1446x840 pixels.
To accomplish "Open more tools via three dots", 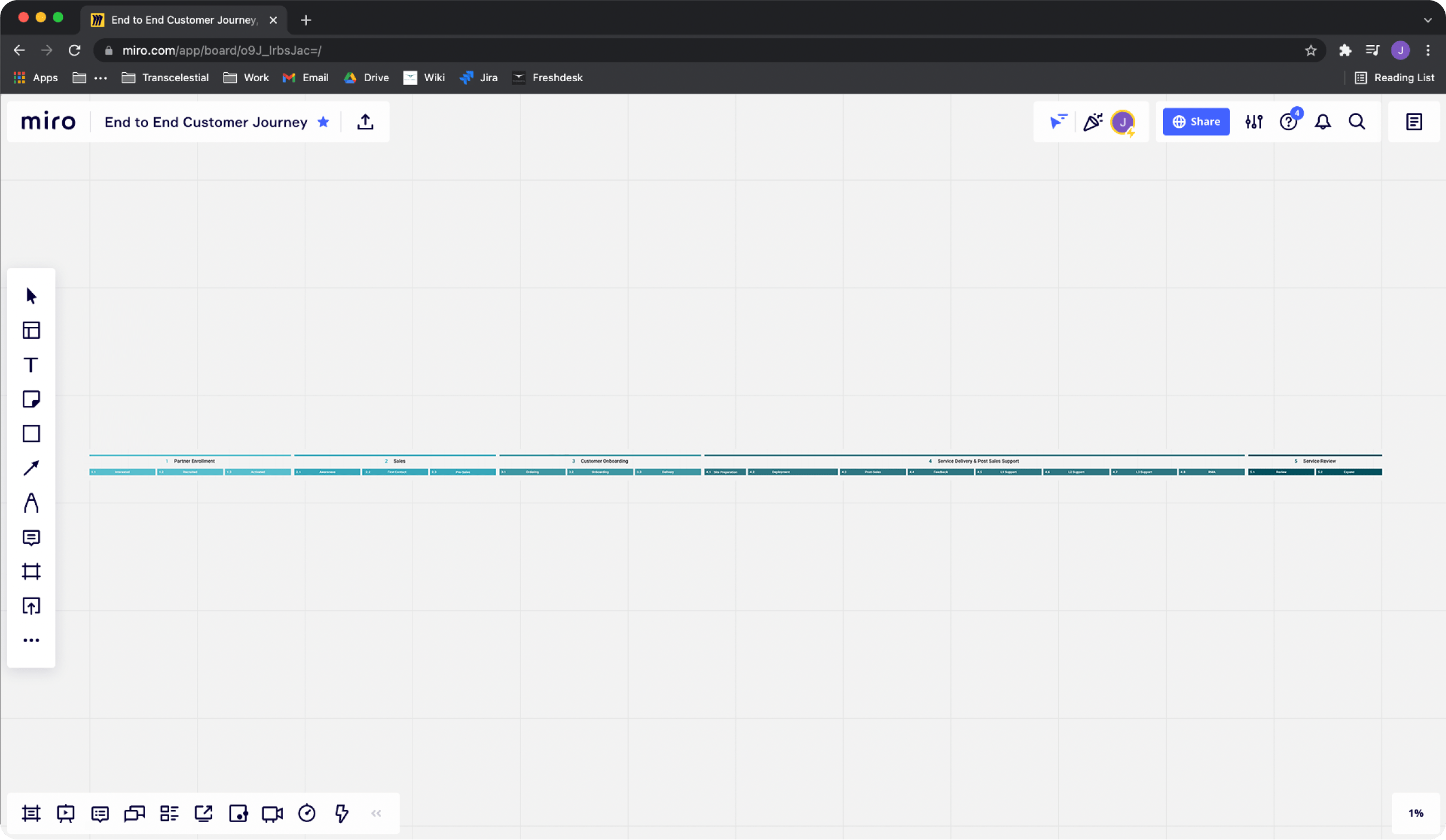I will (x=31, y=640).
